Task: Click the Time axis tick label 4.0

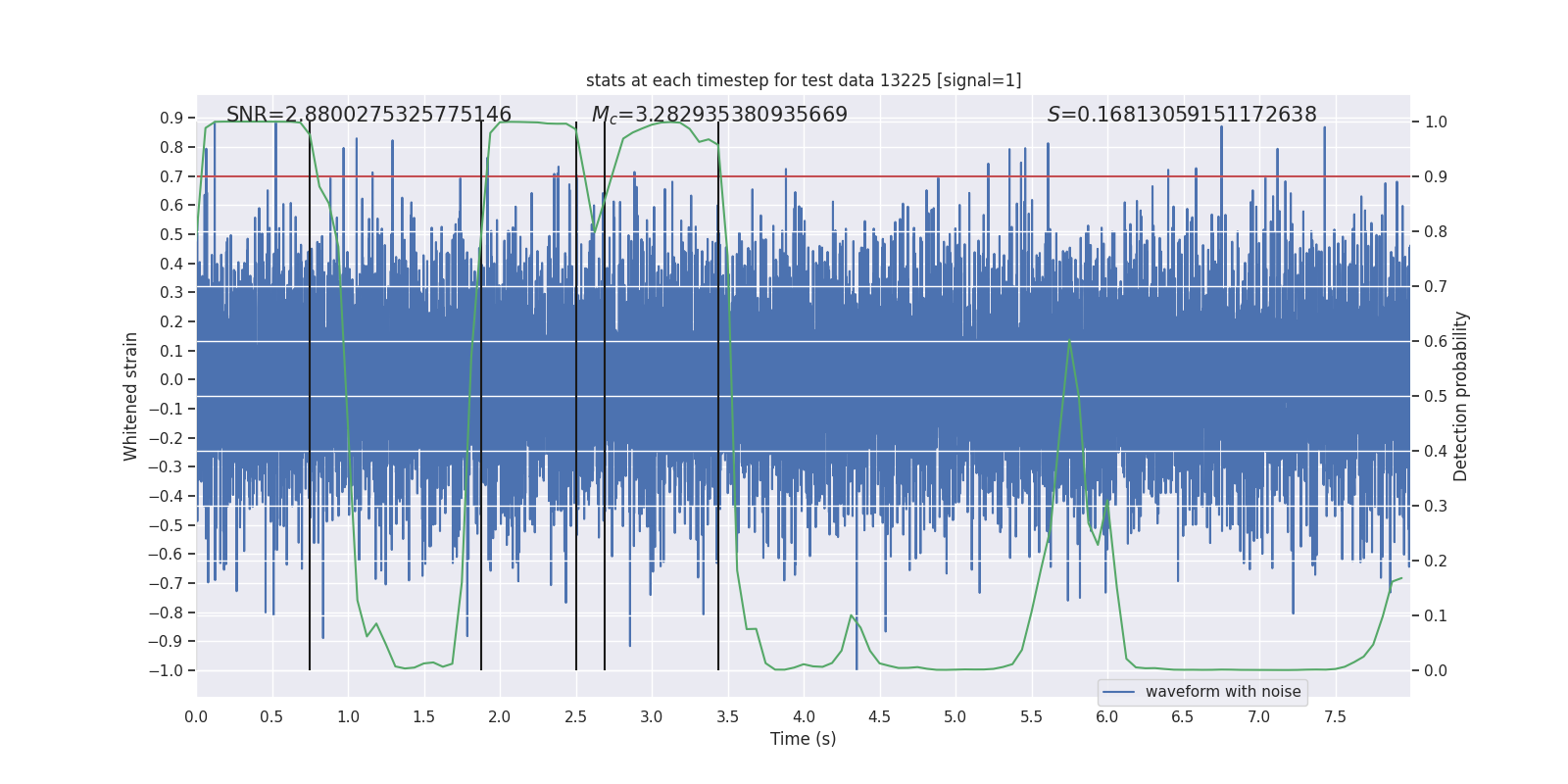Action: click(x=804, y=716)
